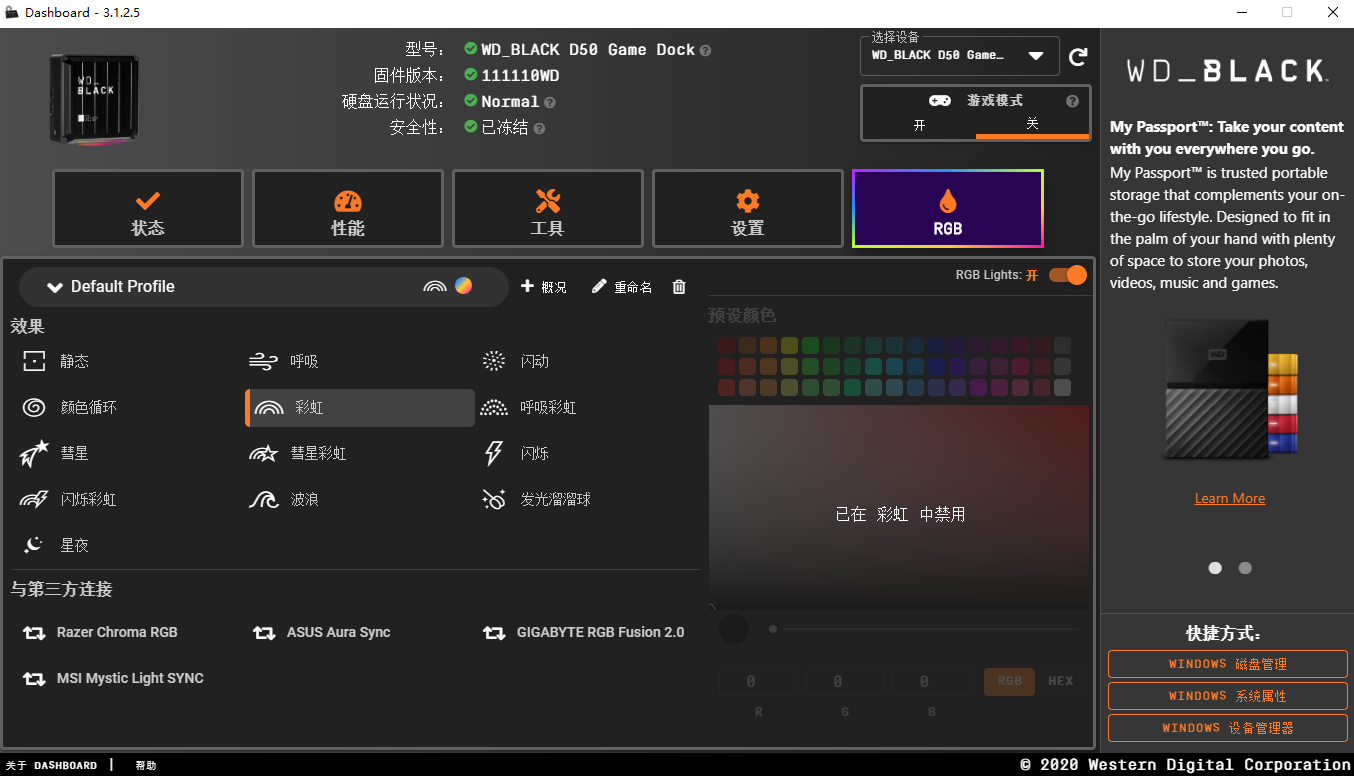Click the B value input field
The image size is (1354, 776).
(x=932, y=682)
